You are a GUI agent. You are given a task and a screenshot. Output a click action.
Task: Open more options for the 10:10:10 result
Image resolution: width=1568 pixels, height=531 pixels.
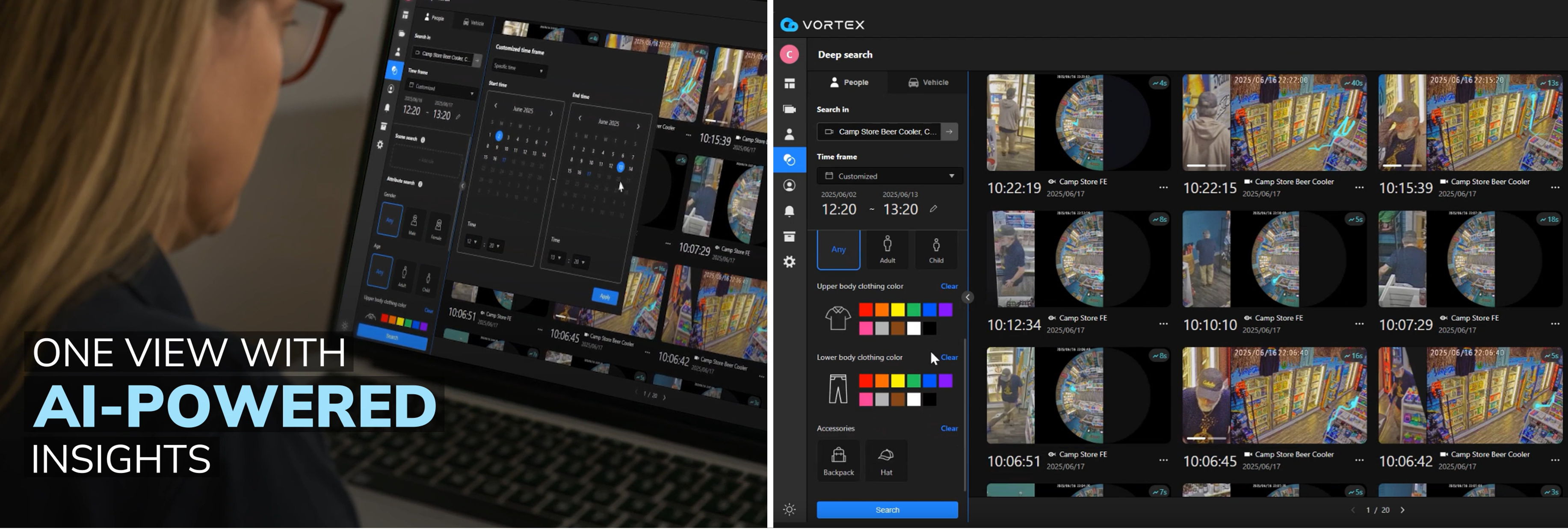(1359, 325)
